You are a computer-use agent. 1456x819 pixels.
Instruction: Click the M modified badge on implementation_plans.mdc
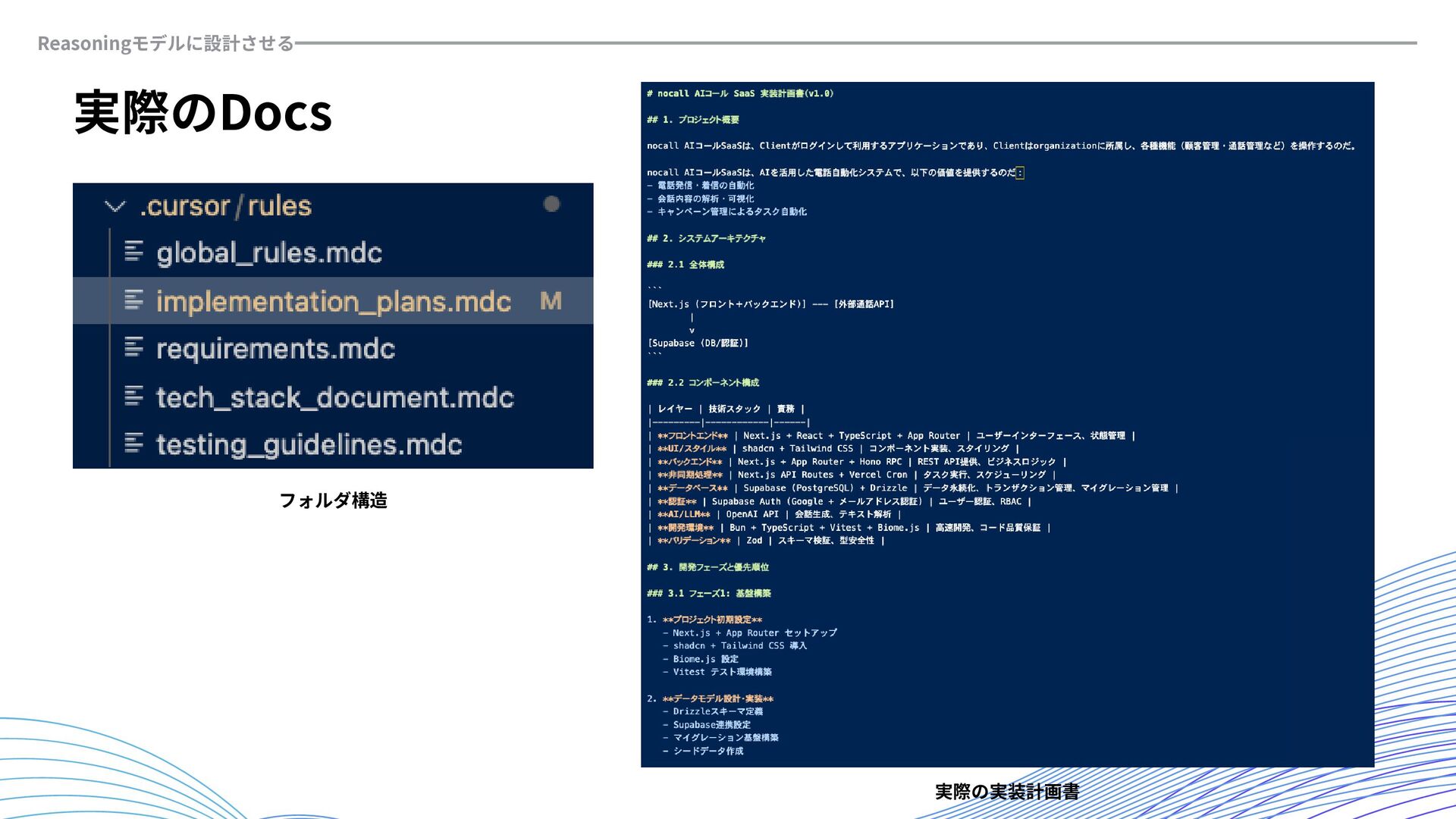[x=551, y=301]
